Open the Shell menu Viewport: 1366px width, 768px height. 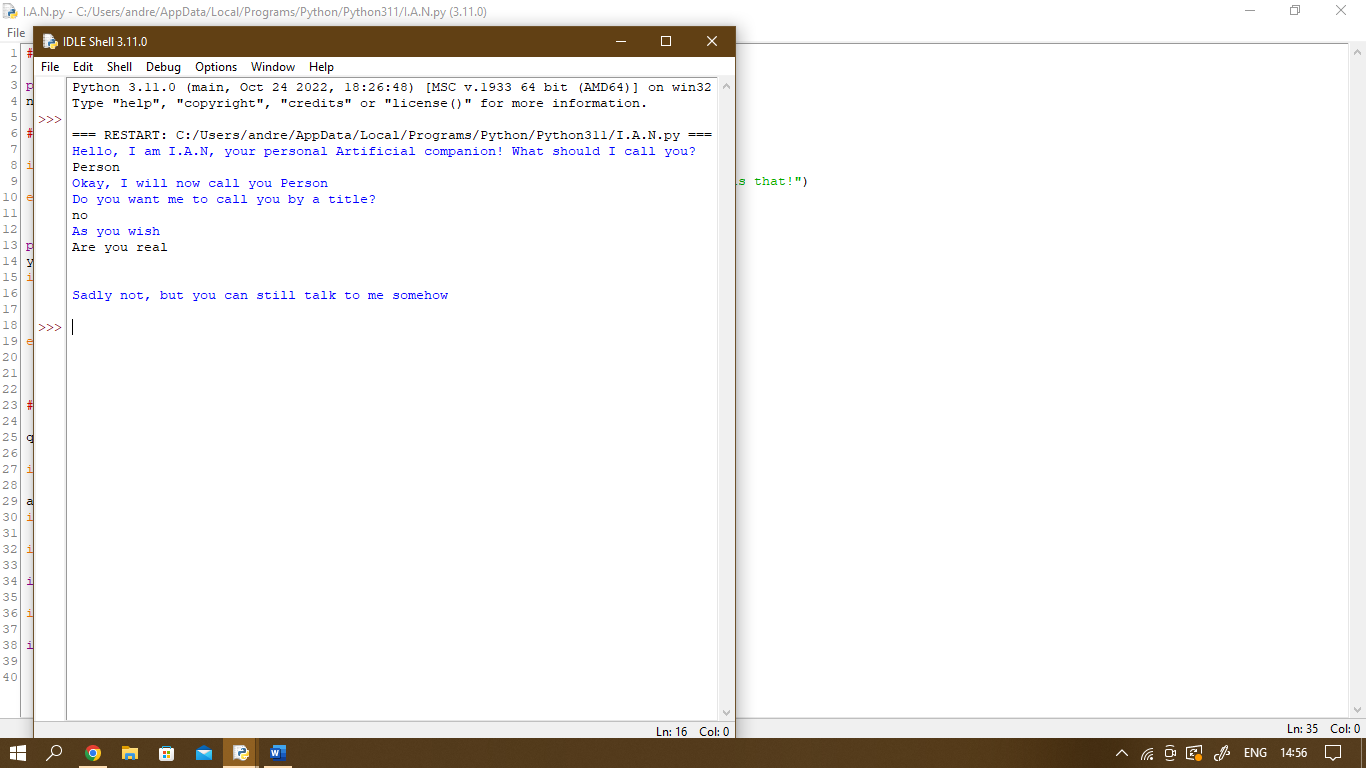coord(119,67)
